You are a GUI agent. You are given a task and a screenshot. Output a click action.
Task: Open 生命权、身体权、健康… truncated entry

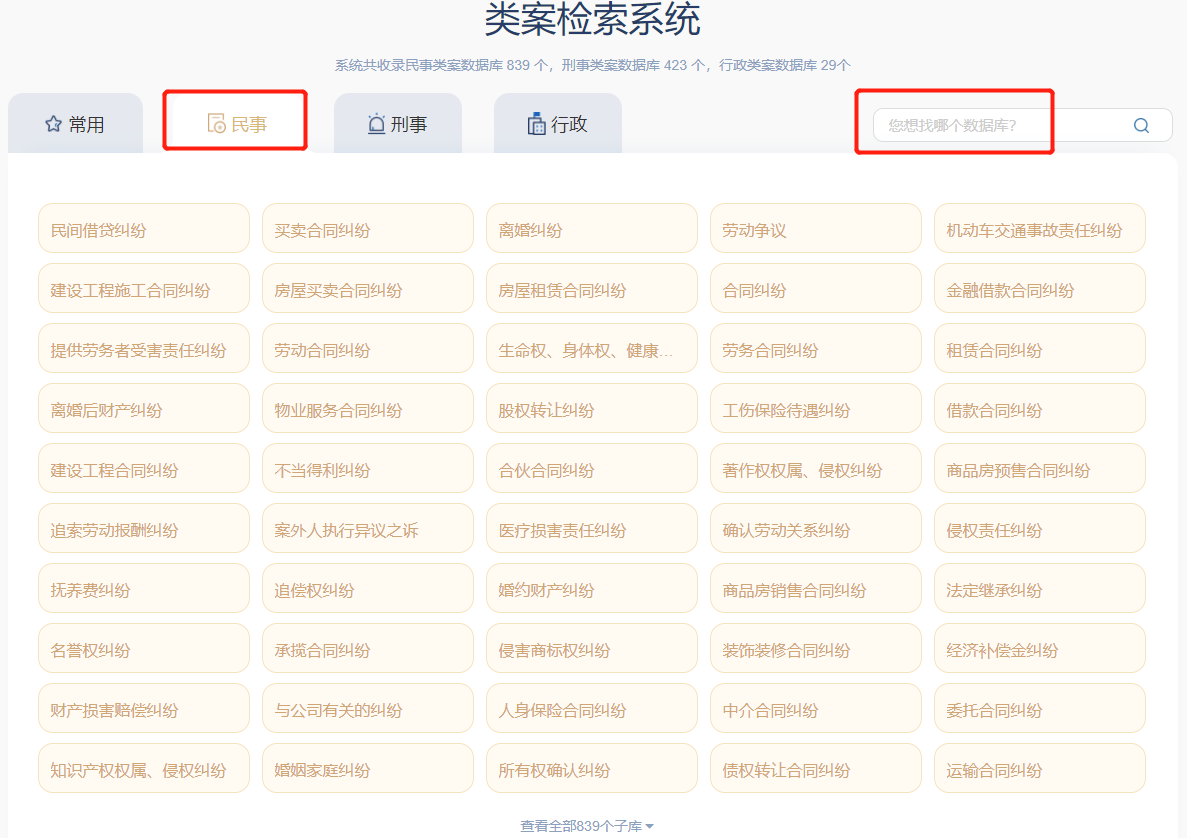pyautogui.click(x=591, y=349)
